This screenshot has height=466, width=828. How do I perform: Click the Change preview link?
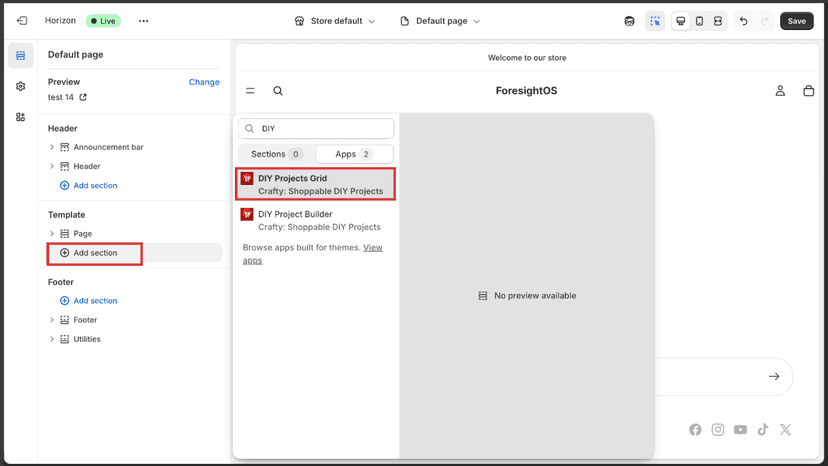[x=204, y=82]
